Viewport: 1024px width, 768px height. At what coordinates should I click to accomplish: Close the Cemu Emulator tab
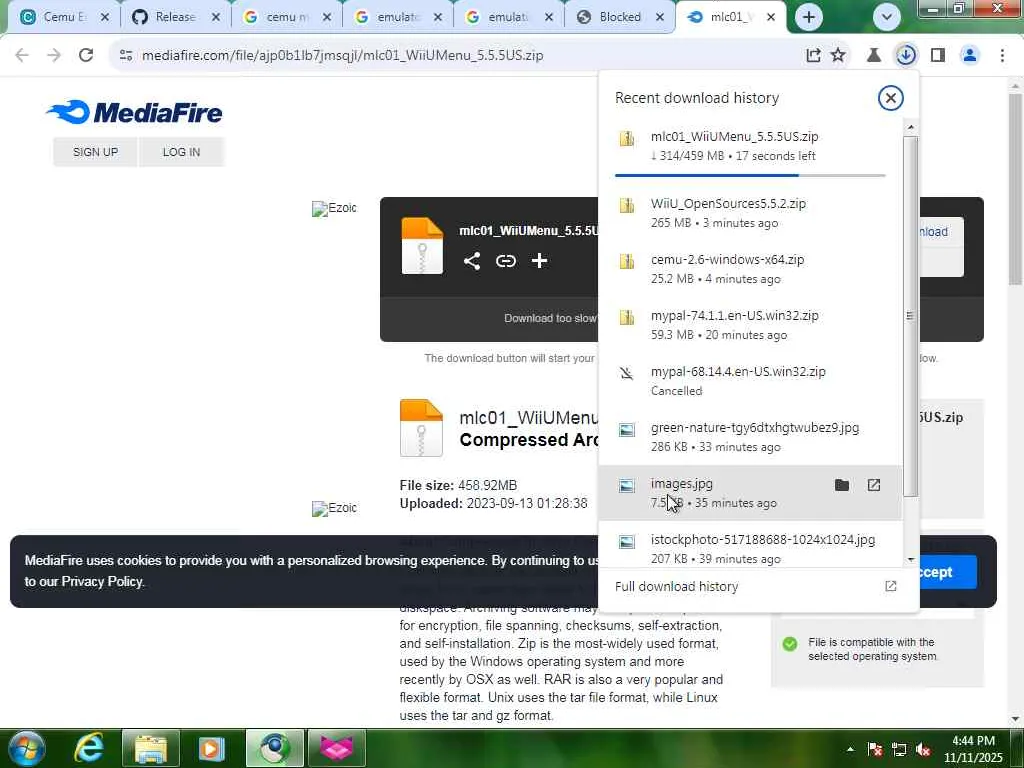click(x=104, y=17)
